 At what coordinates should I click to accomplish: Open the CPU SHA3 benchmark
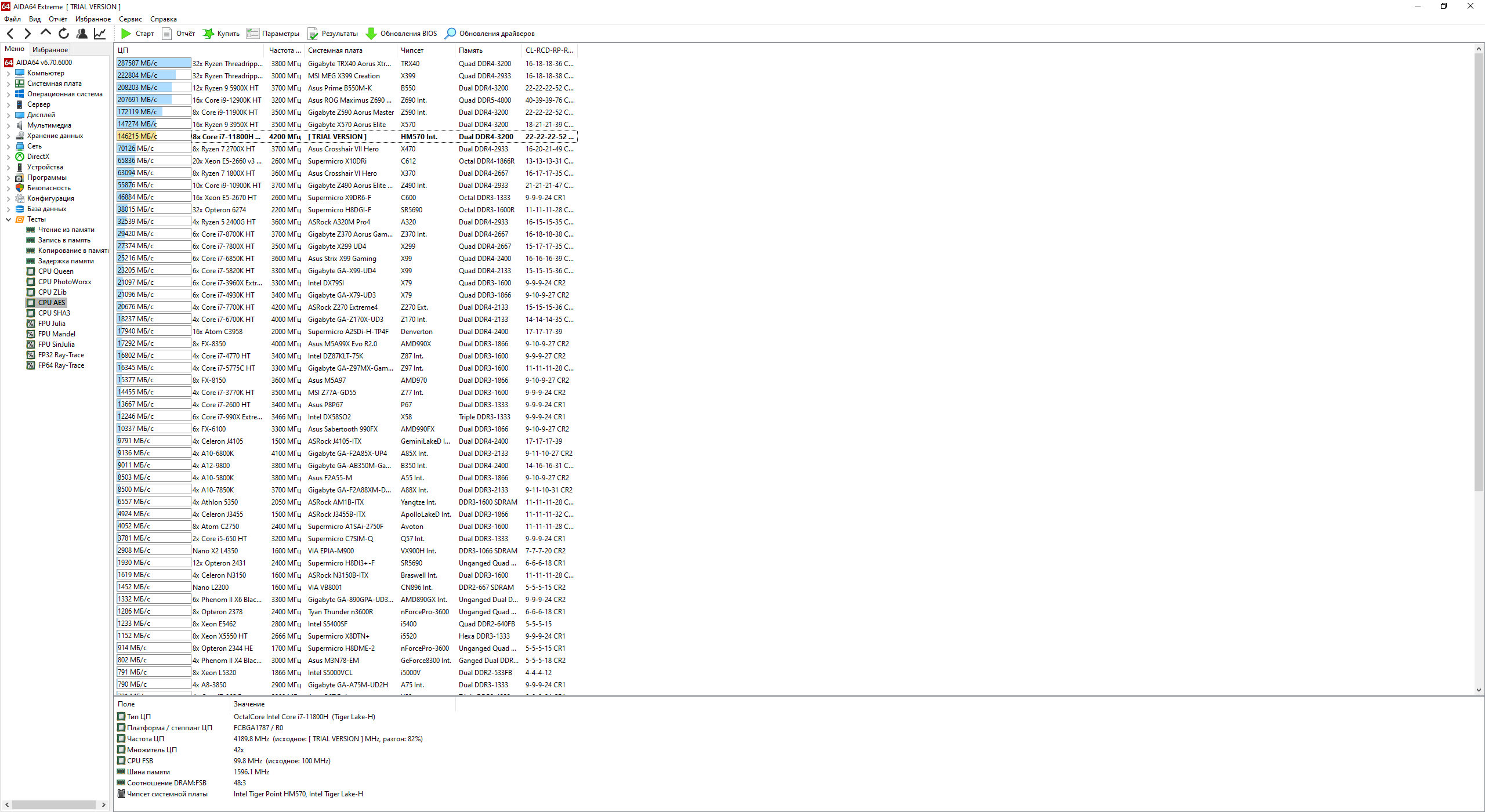[54, 313]
